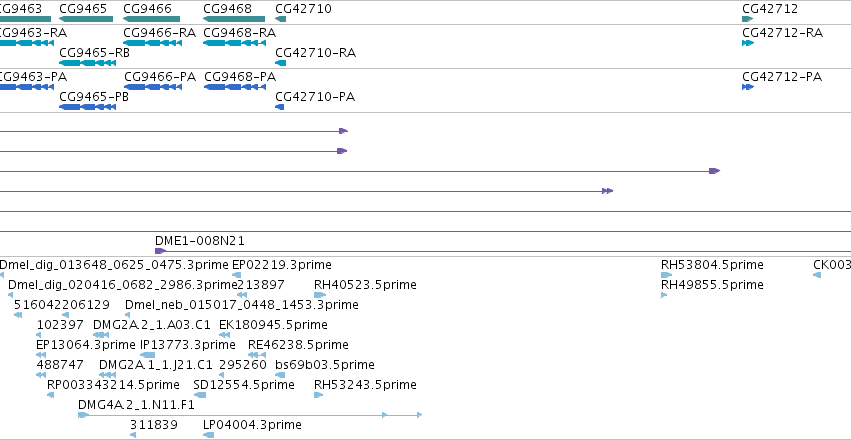Click the 311839 feature label
Screen dimensions: 851x440
pos(154,425)
